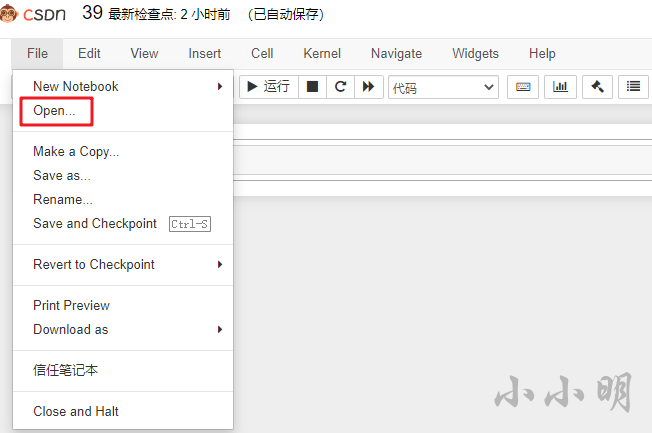Viewport: 652px width, 433px height.
Task: Open the Edit menu
Action: (89, 54)
